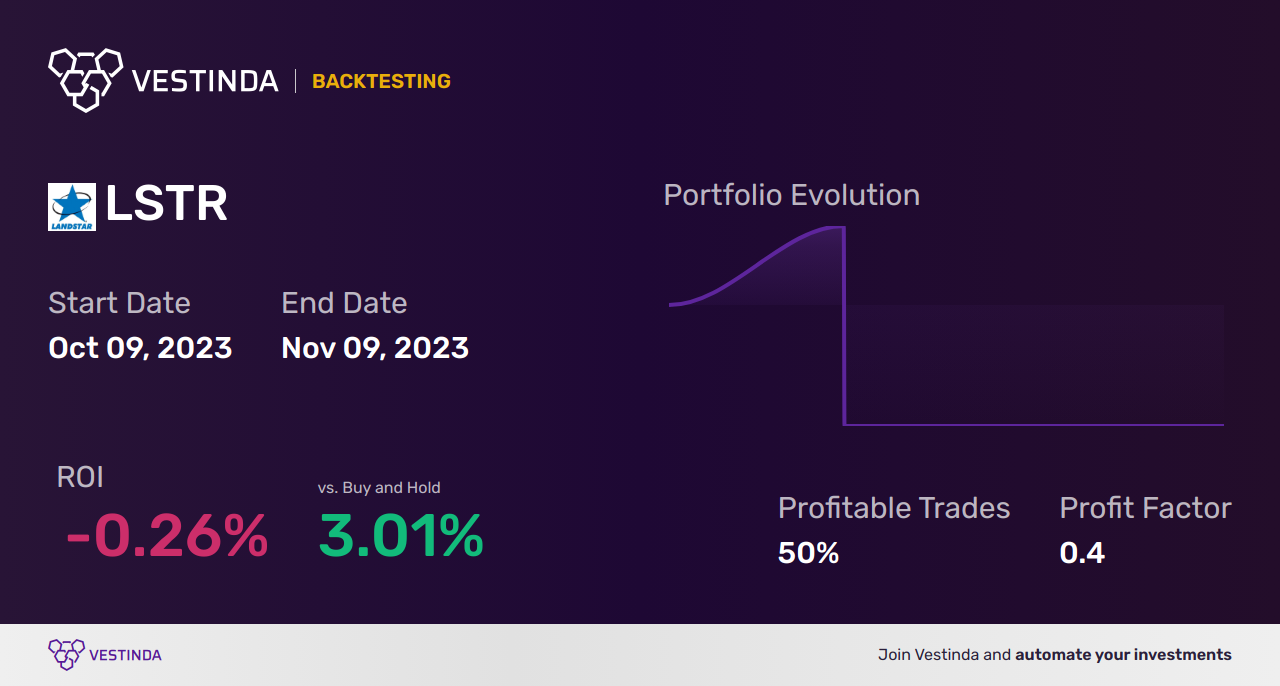Click the Start Date label
1280x686 pixels.
[119, 302]
